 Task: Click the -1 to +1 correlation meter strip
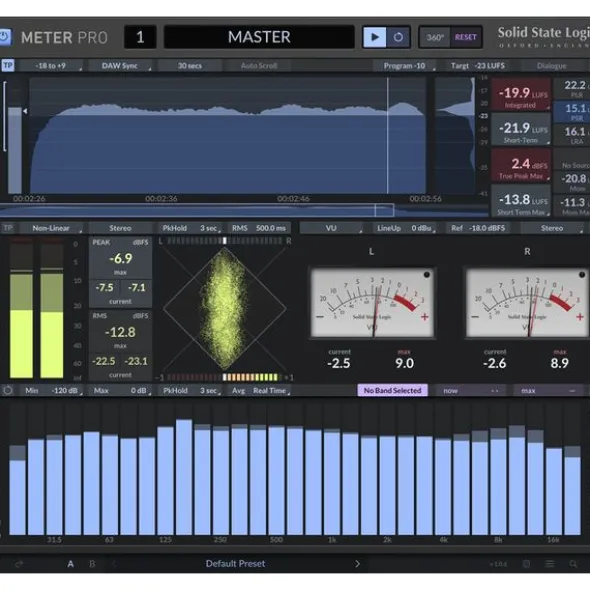coord(224,377)
